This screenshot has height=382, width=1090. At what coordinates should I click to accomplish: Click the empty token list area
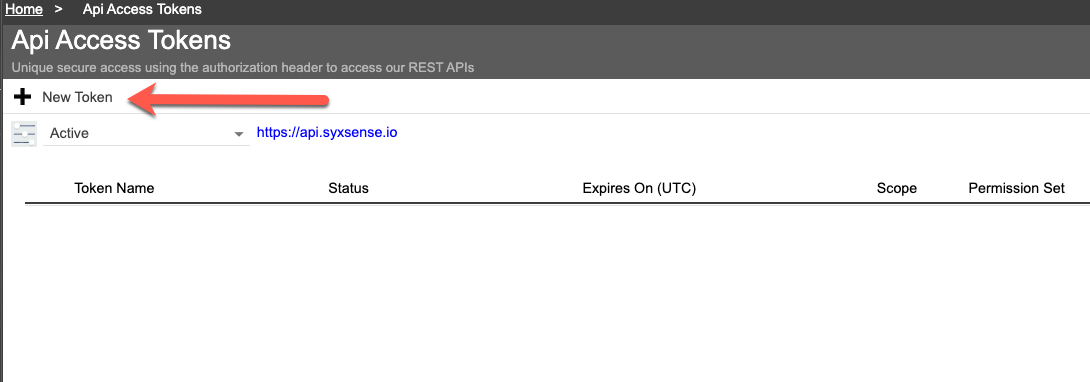(556, 292)
